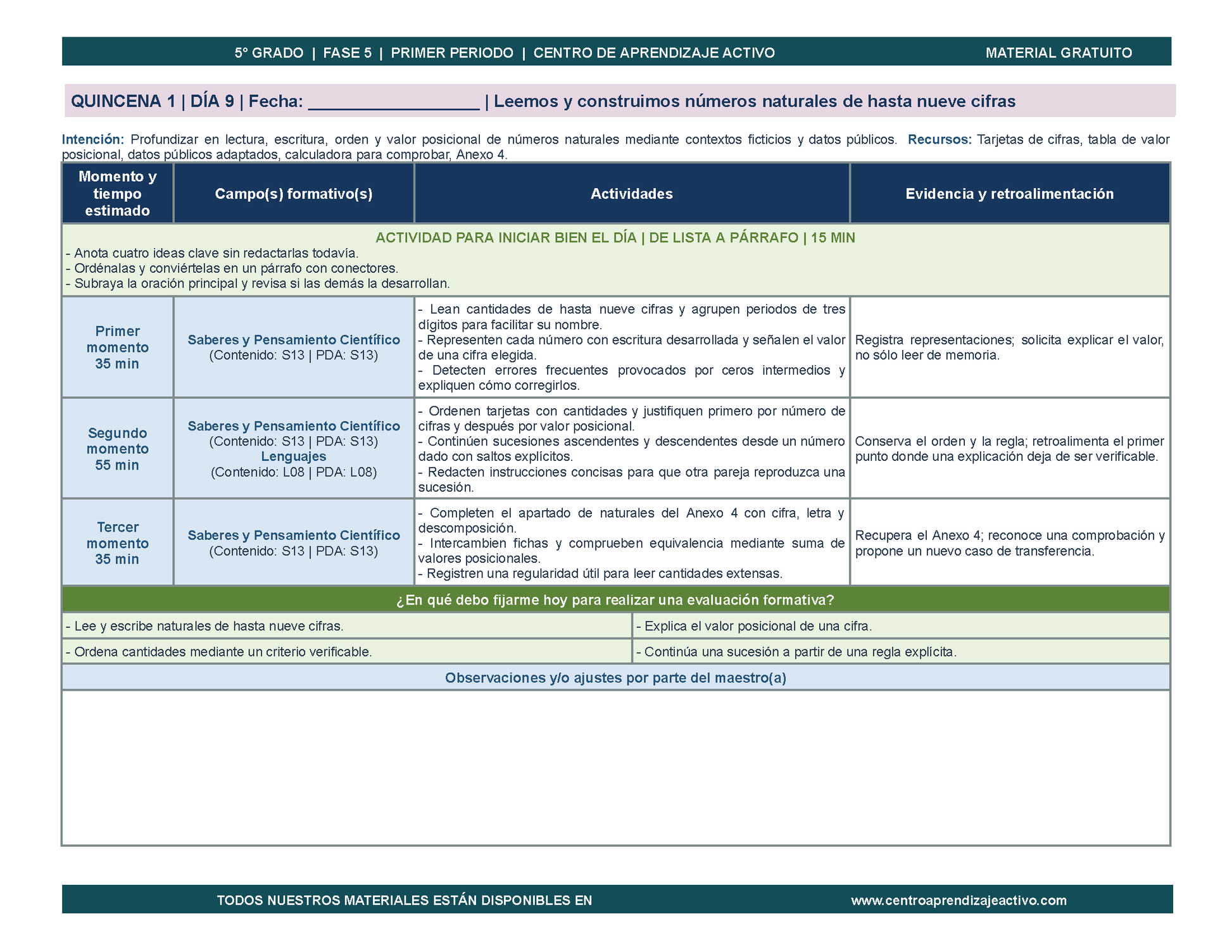Select the Actividades column header

point(632,194)
